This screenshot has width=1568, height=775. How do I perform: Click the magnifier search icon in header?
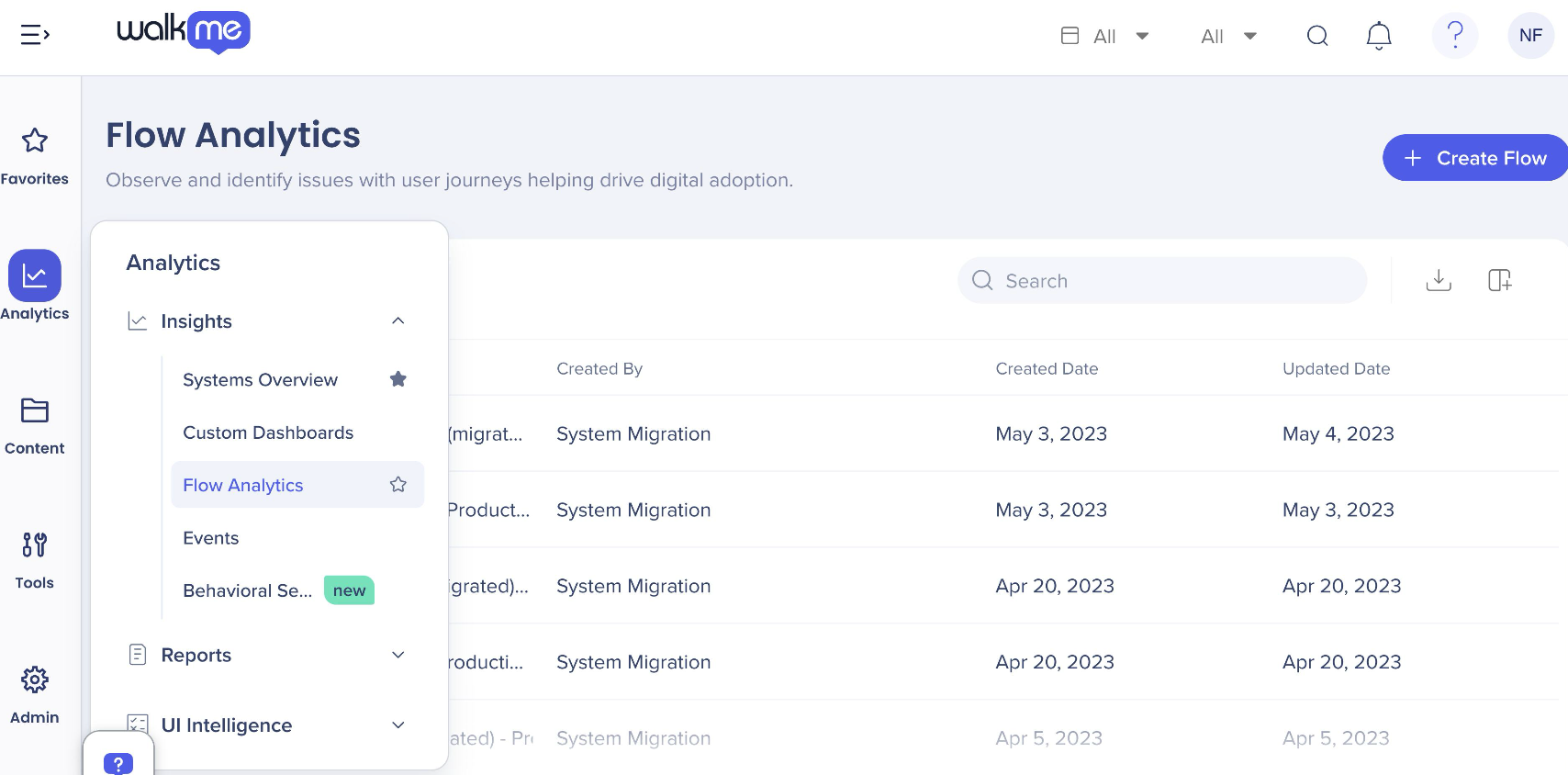pos(1317,36)
